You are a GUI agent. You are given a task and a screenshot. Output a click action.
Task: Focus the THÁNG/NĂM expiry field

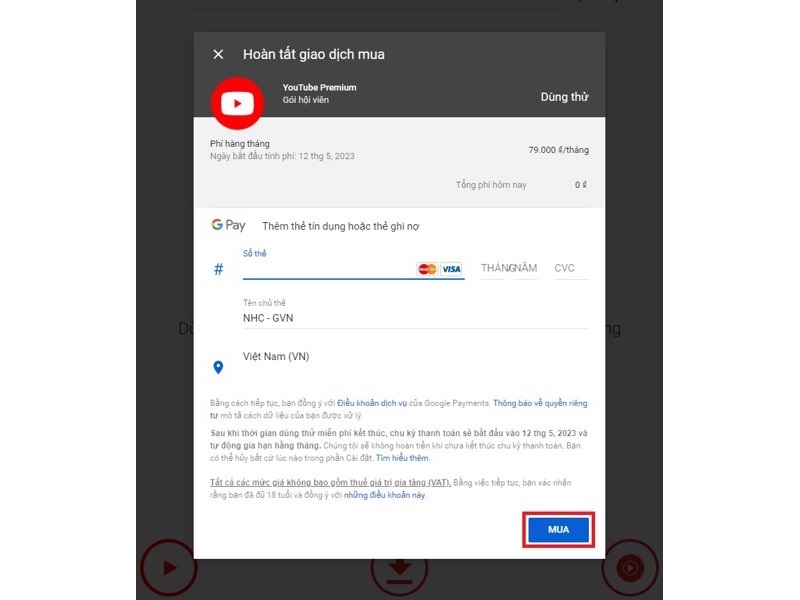509,268
